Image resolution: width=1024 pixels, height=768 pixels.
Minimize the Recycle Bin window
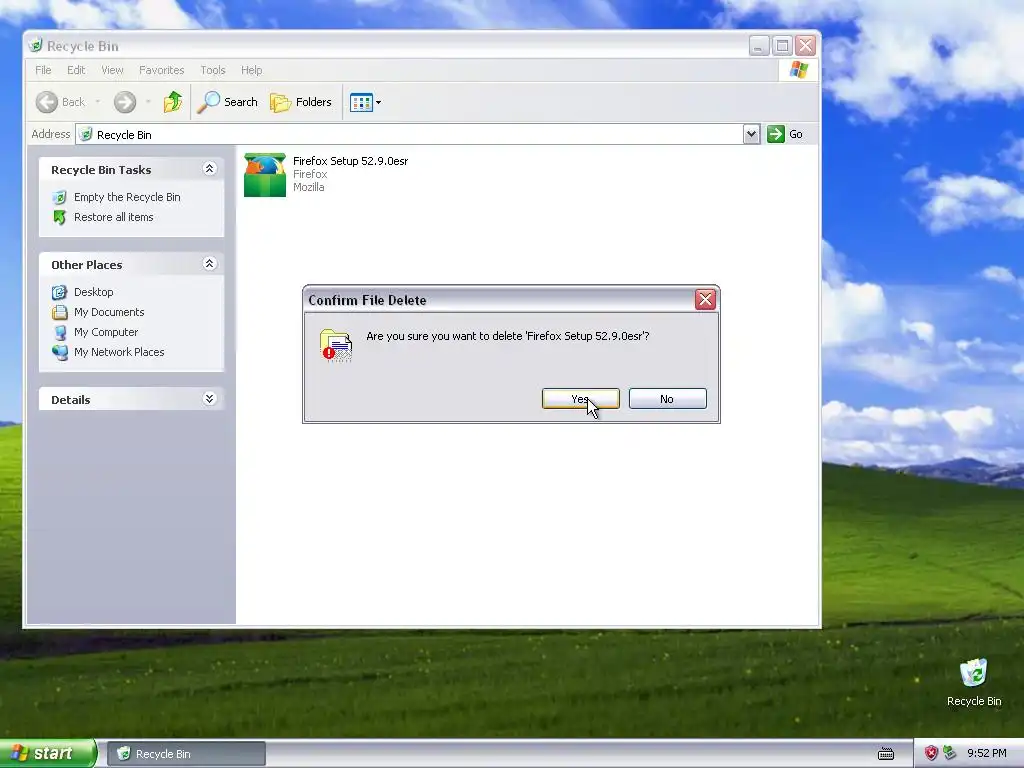[758, 46]
